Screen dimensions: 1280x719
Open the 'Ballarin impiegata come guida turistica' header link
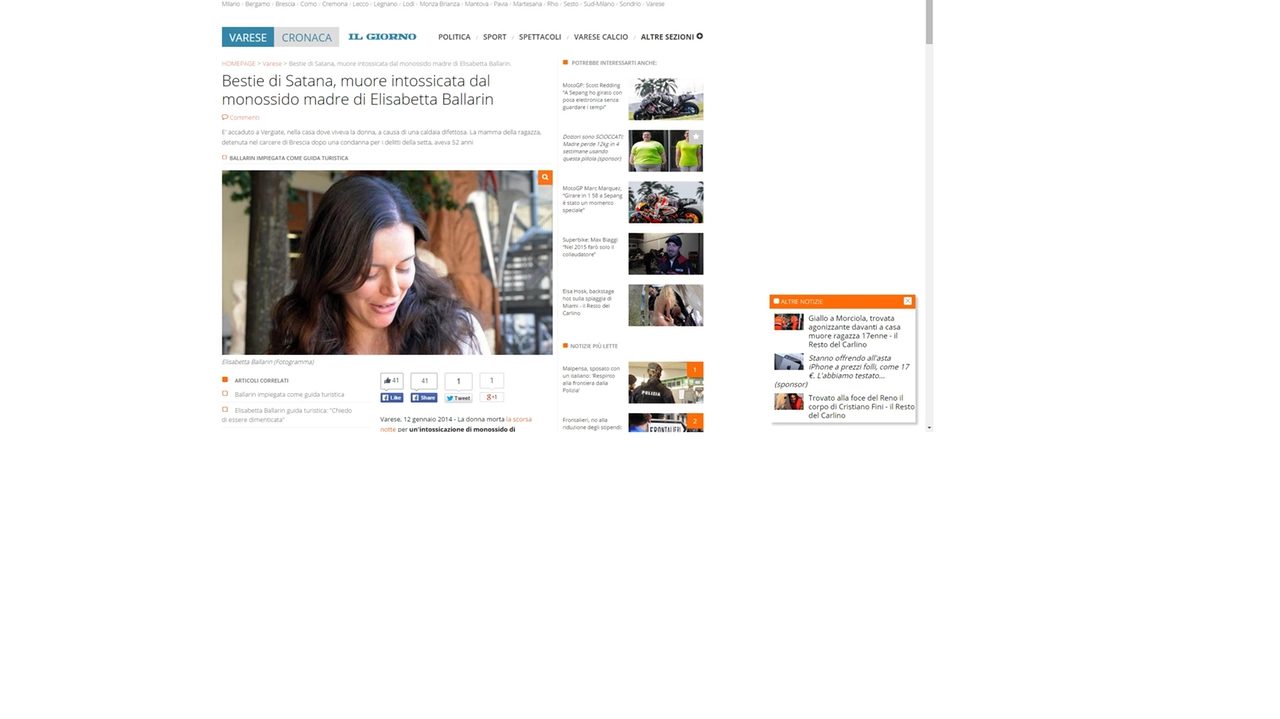288,157
